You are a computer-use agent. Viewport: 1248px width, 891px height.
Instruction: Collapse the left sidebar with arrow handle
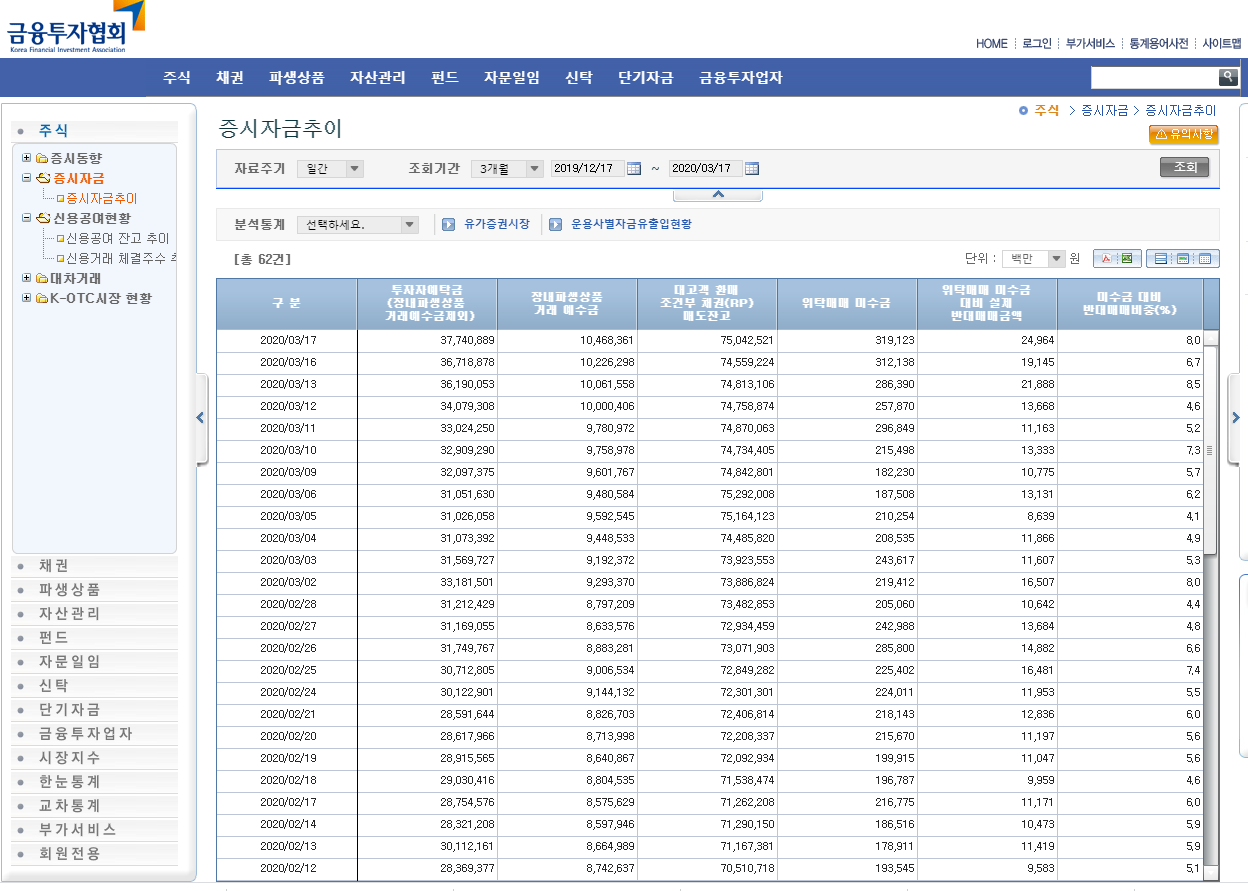coord(201,418)
